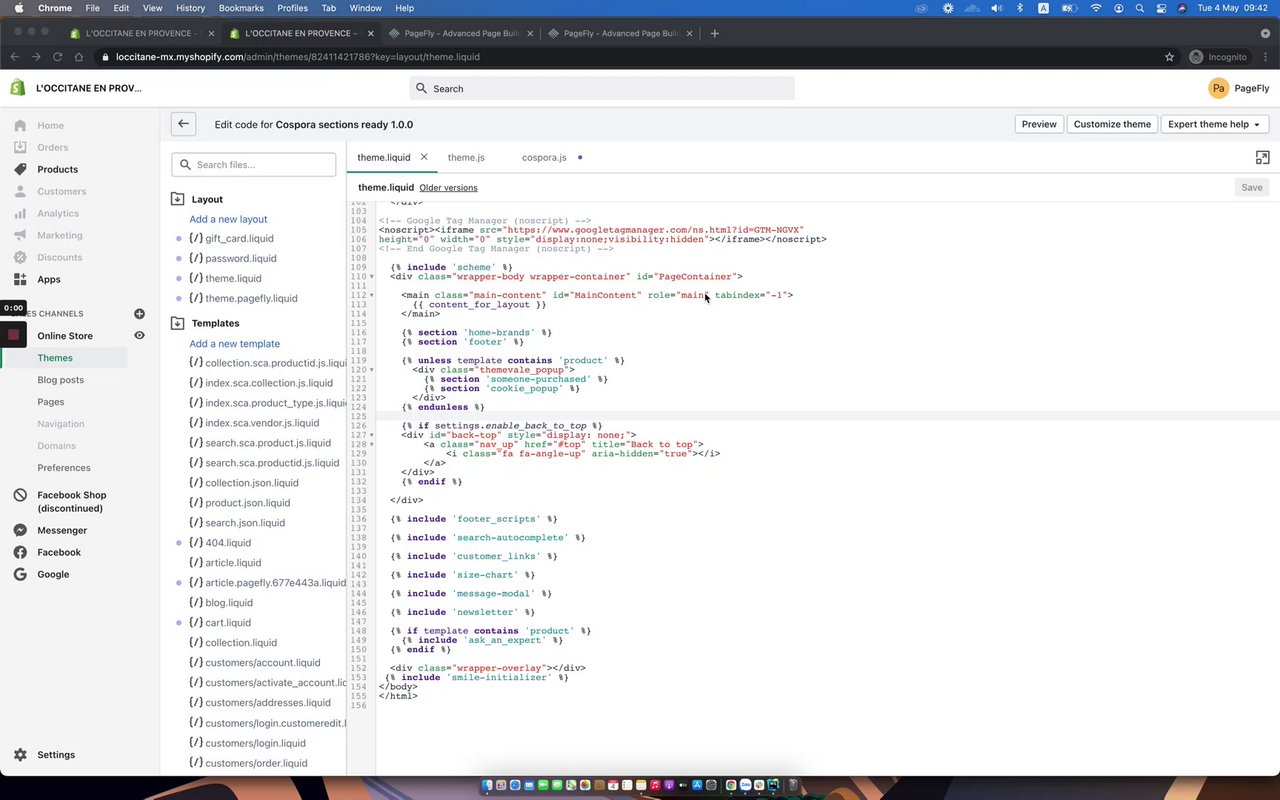Open Home in the admin sidebar

click(x=50, y=125)
